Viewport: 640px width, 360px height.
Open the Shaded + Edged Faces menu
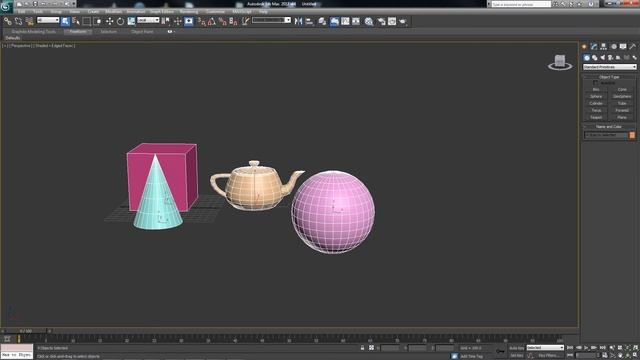(54, 46)
